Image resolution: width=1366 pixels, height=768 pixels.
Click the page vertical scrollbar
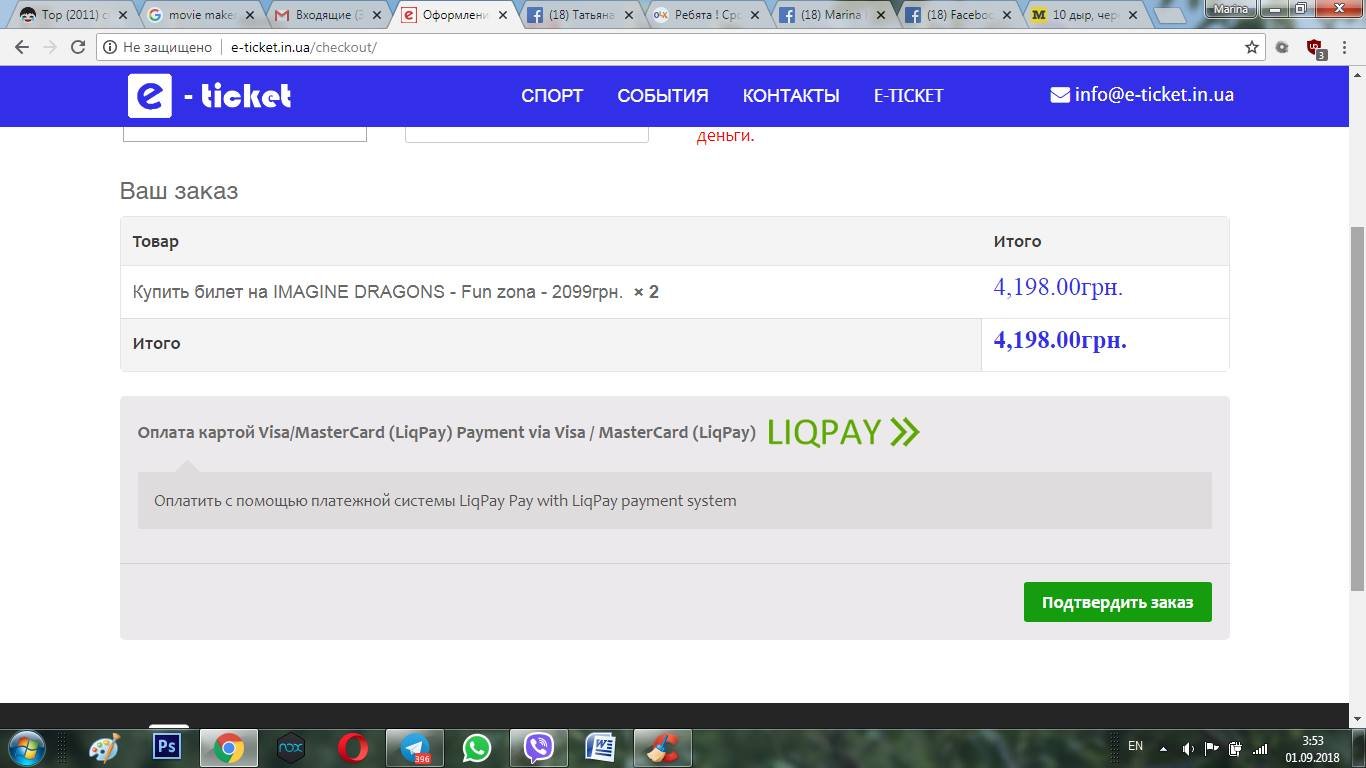click(1357, 400)
